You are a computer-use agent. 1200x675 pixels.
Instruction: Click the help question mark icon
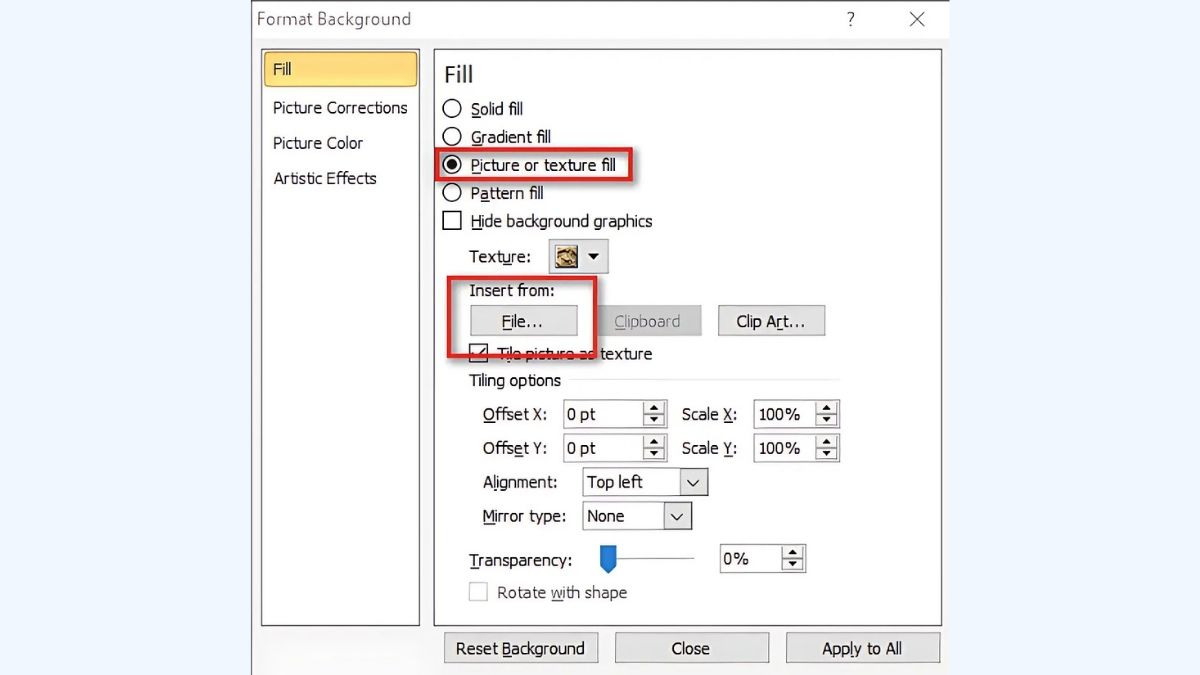pyautogui.click(x=851, y=19)
